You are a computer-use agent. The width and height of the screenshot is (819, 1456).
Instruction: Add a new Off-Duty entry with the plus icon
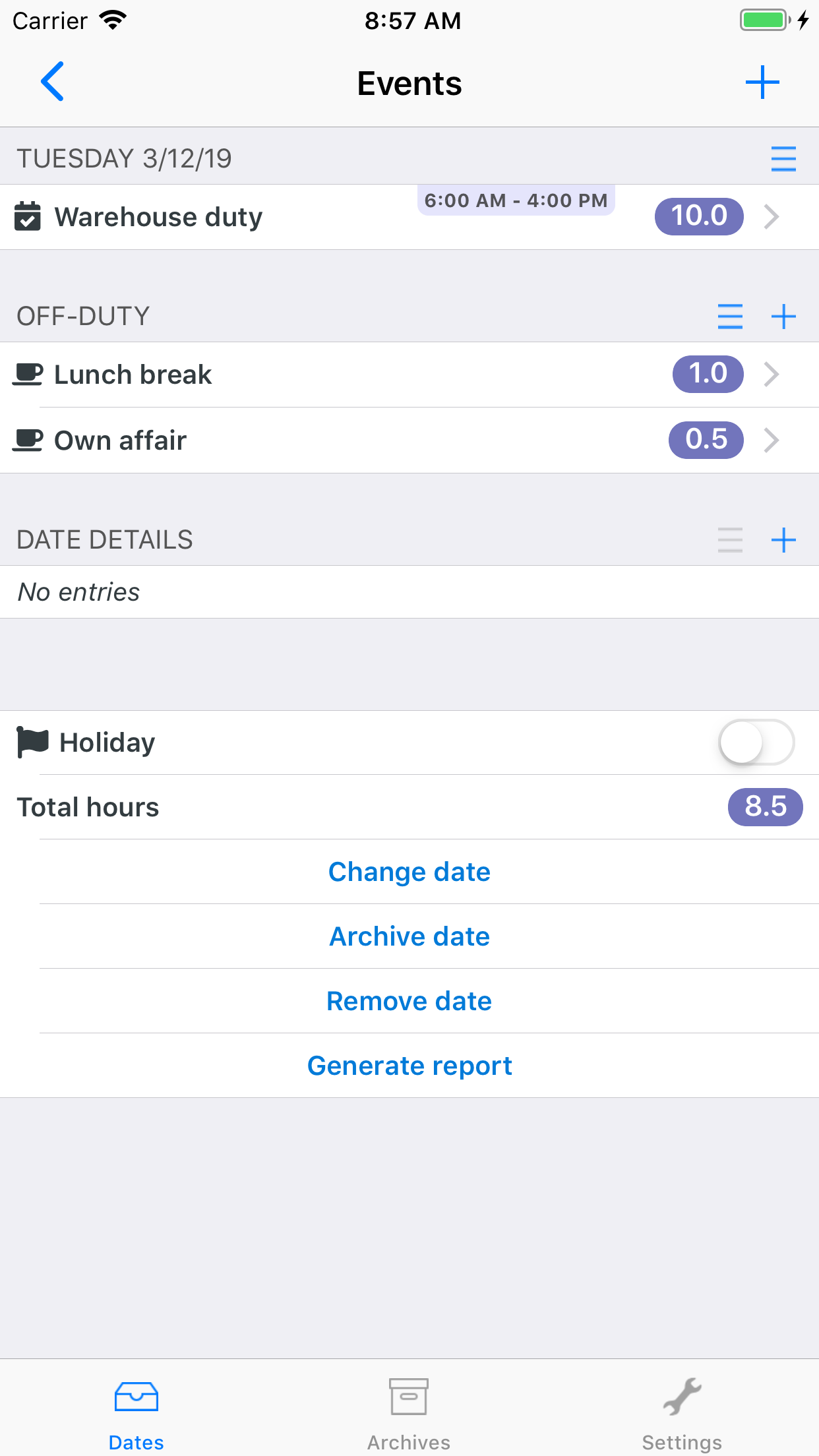(x=783, y=317)
